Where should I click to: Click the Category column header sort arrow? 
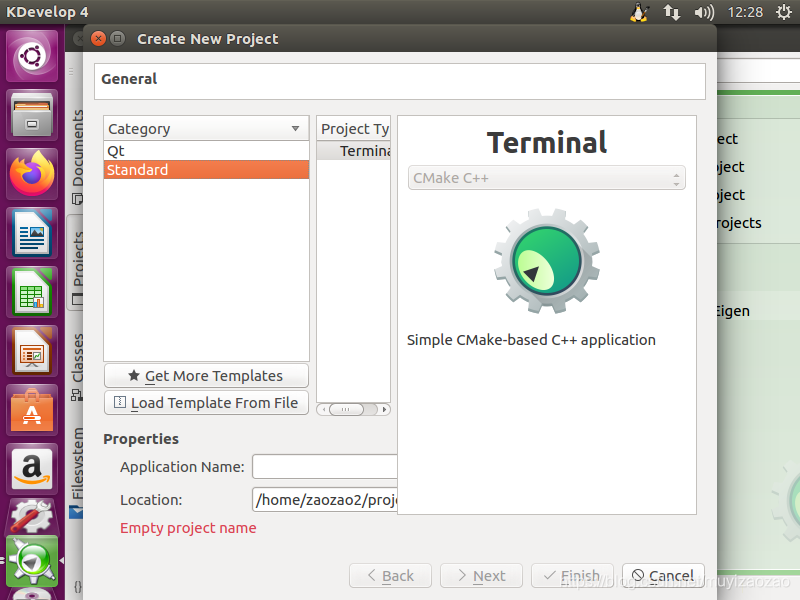pos(295,129)
